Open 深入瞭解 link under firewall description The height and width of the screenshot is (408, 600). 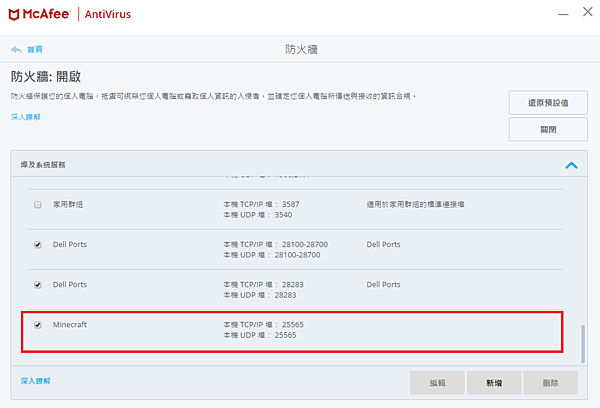pos(26,117)
